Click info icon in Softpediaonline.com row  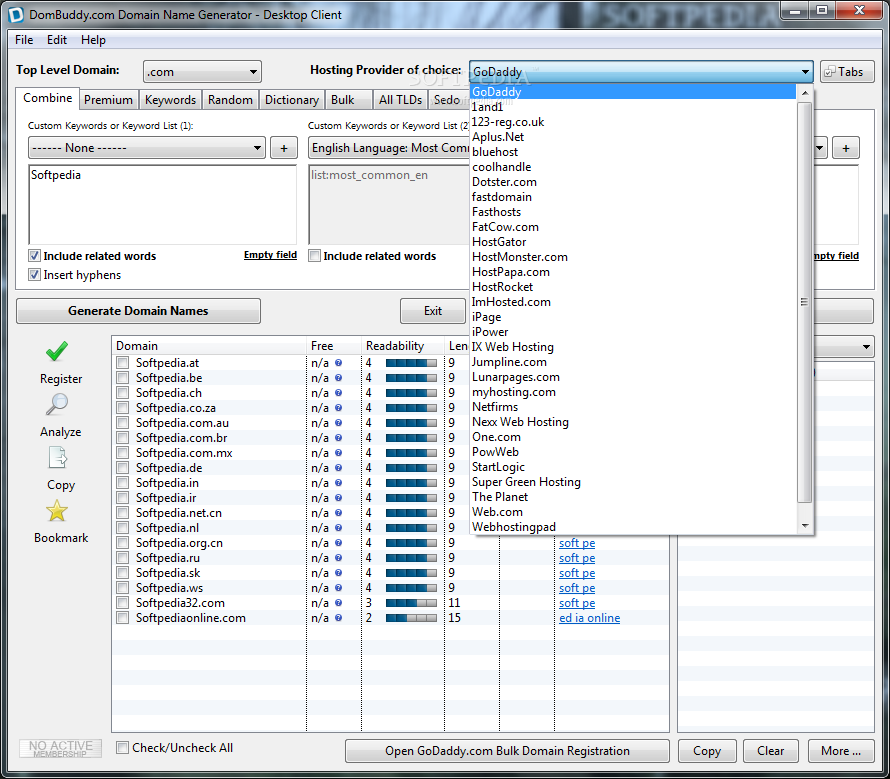[338, 618]
